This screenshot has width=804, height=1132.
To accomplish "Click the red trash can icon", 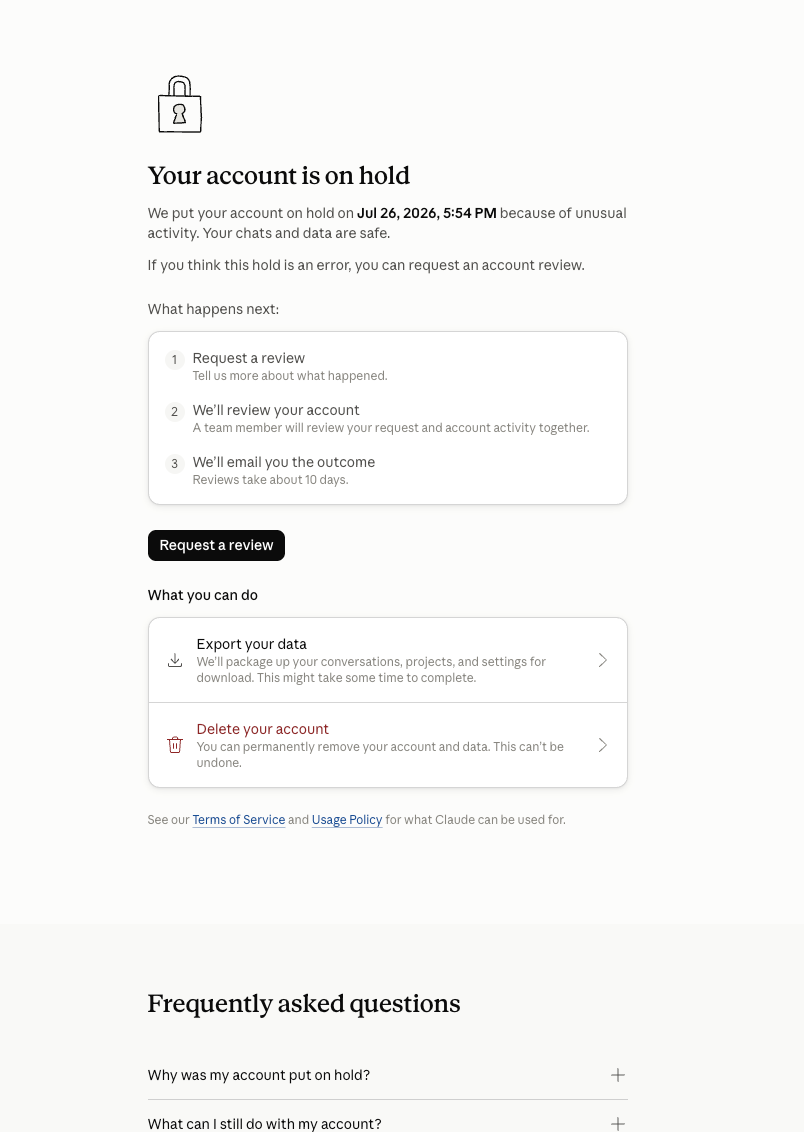I will pos(175,745).
